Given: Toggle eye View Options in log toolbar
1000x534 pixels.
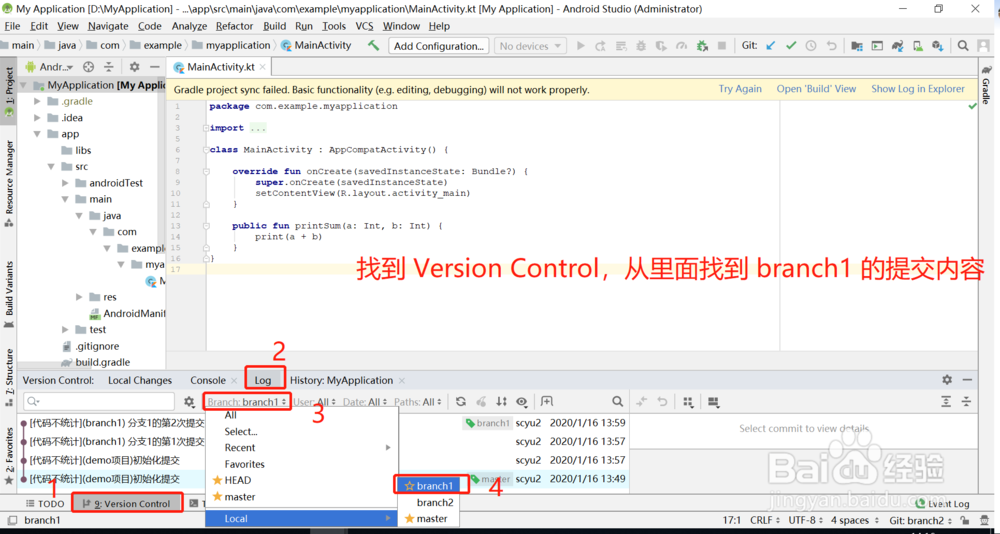Looking at the screenshot, I should [522, 401].
